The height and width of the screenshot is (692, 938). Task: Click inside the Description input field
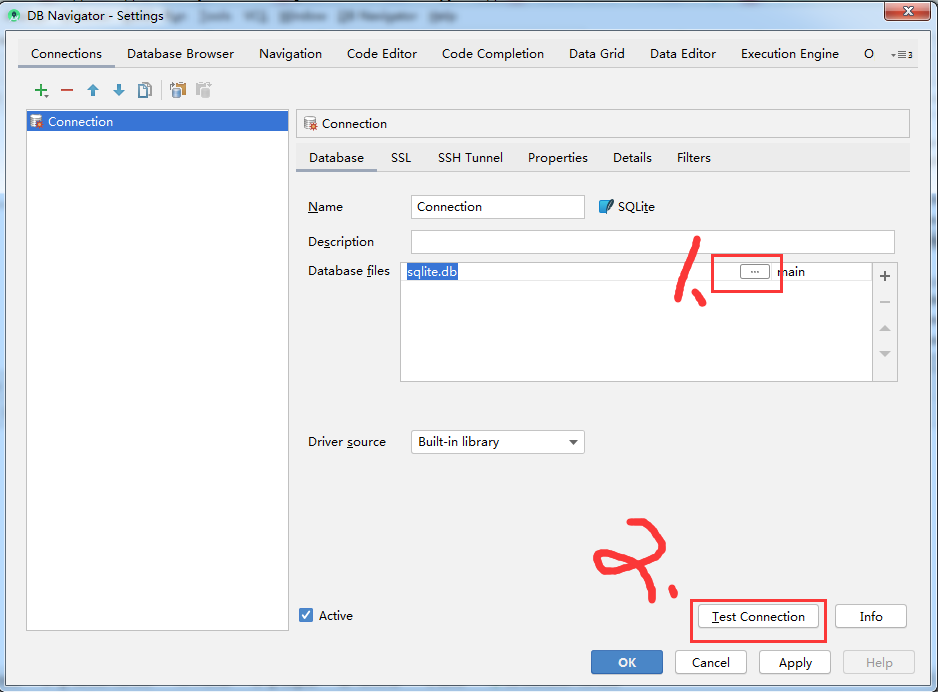[650, 241]
